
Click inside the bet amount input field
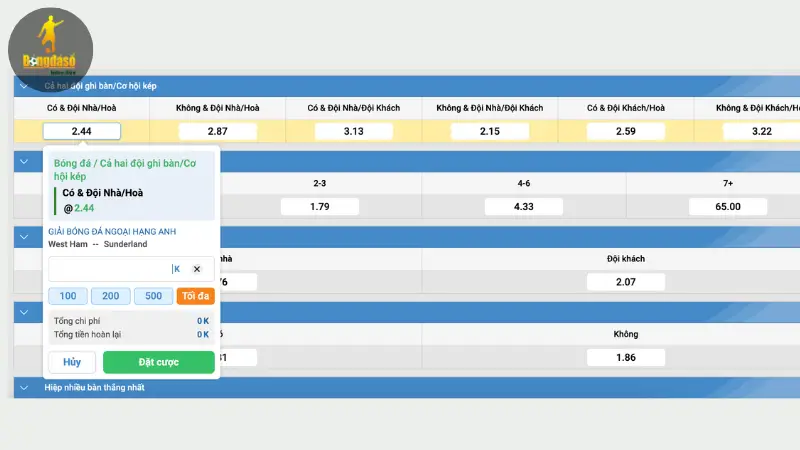(110, 269)
